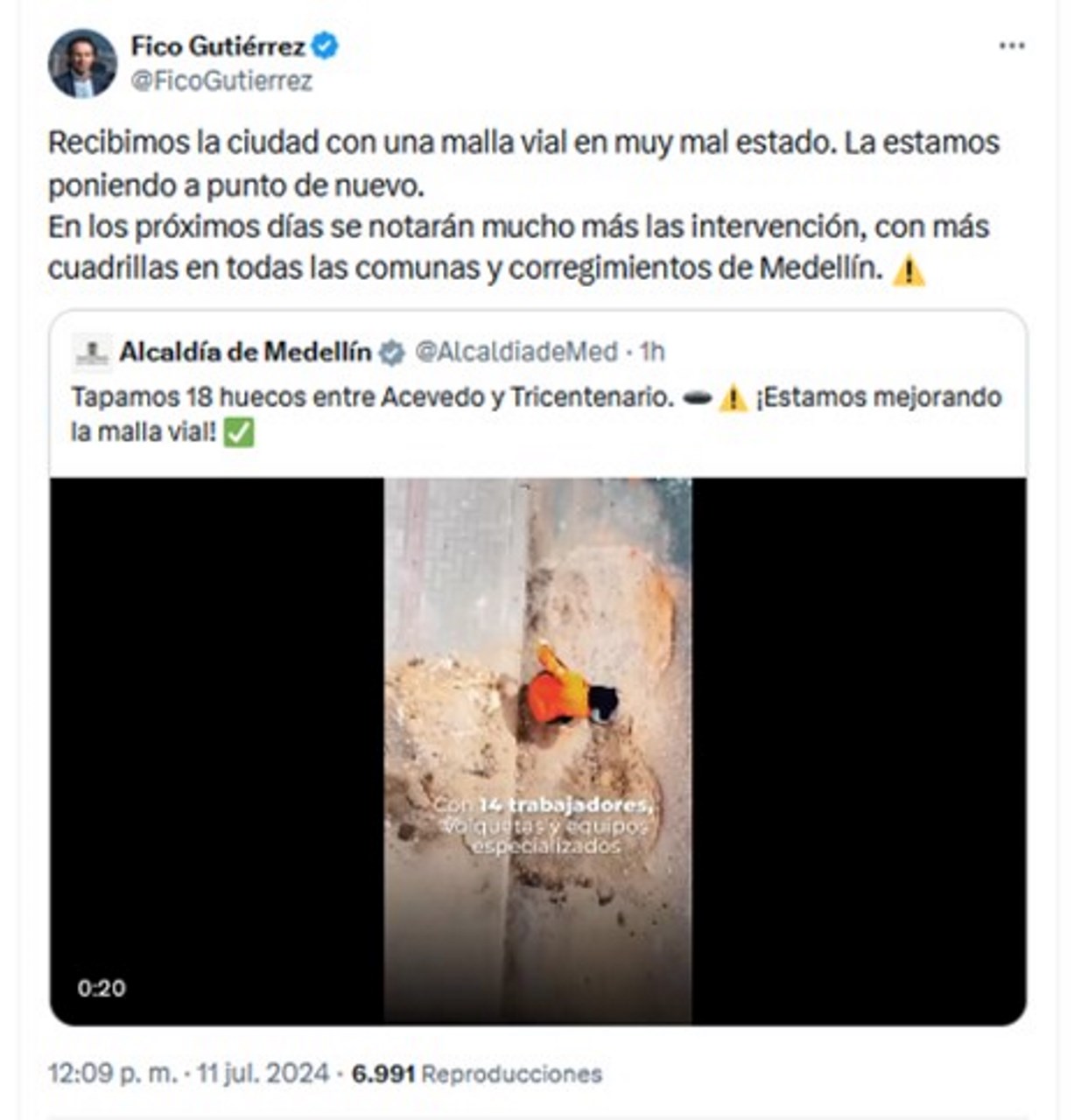The image size is (1081, 1120).
Task: Click the hole emoji after Tricentenario
Action: [698, 398]
